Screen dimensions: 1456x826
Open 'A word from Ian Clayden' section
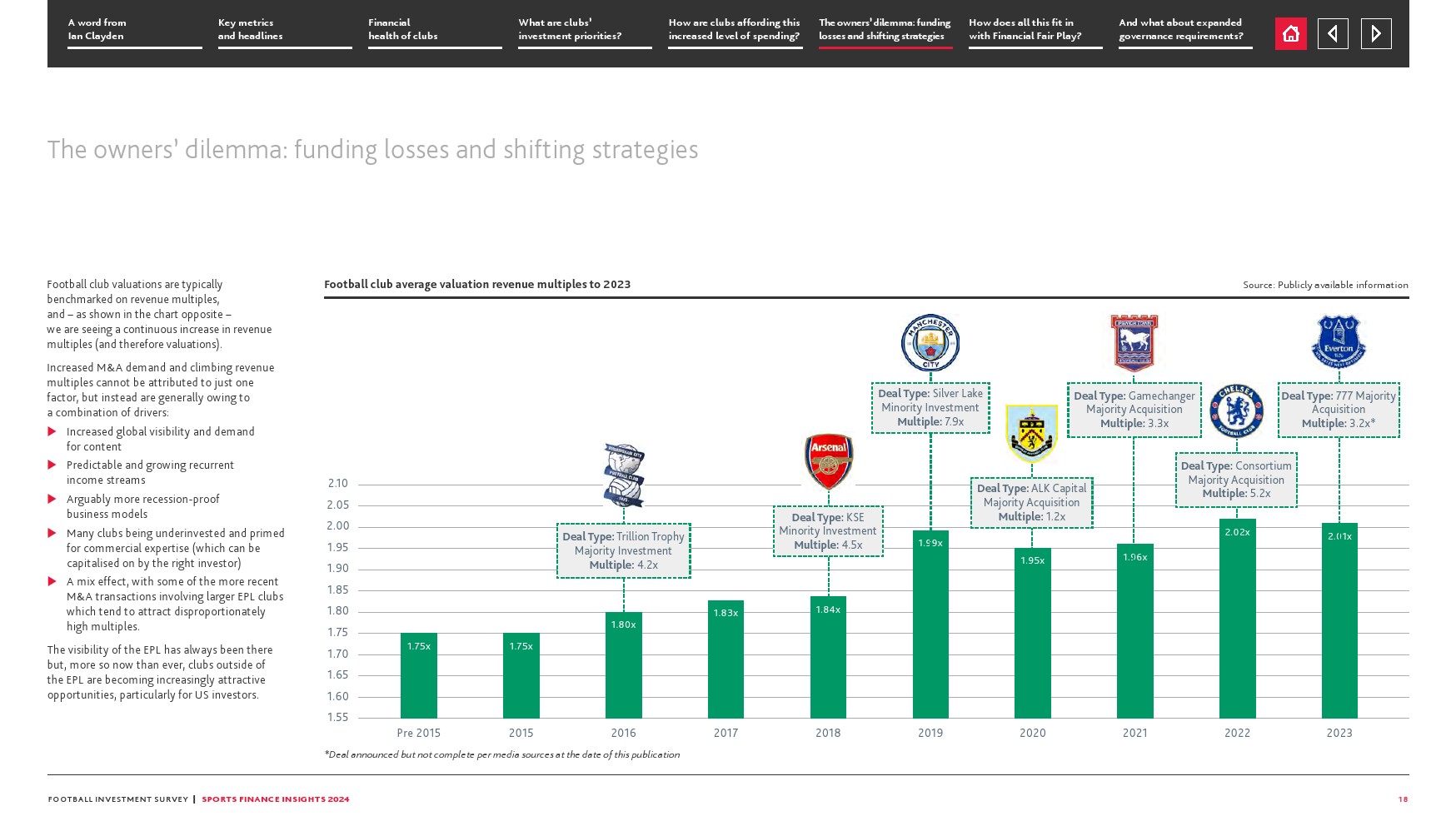(x=134, y=30)
